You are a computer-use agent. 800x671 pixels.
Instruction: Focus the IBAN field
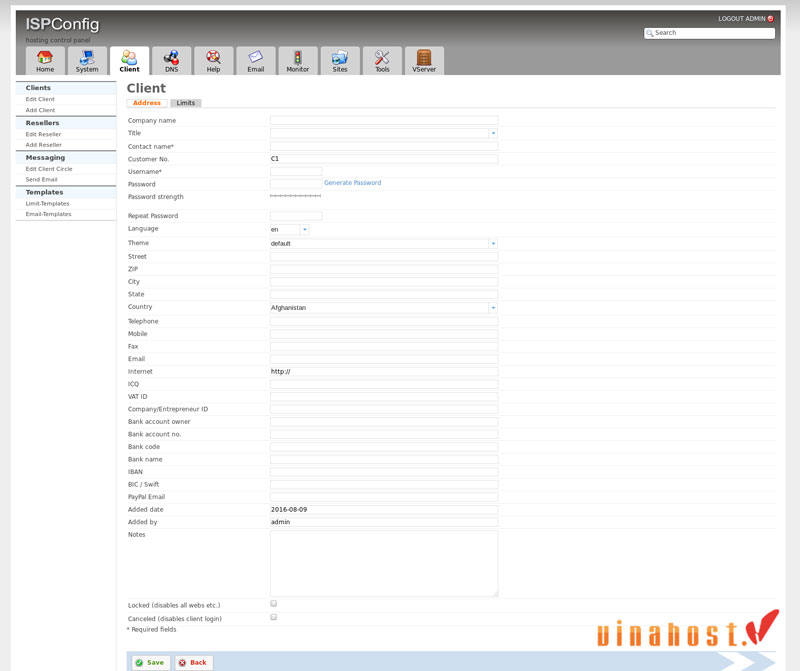pos(384,472)
